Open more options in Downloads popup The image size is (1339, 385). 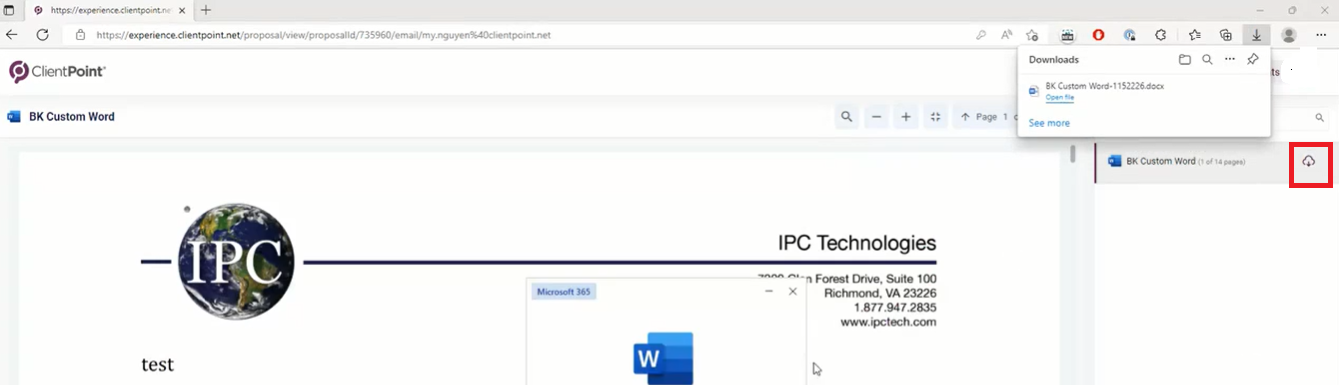(1230, 60)
